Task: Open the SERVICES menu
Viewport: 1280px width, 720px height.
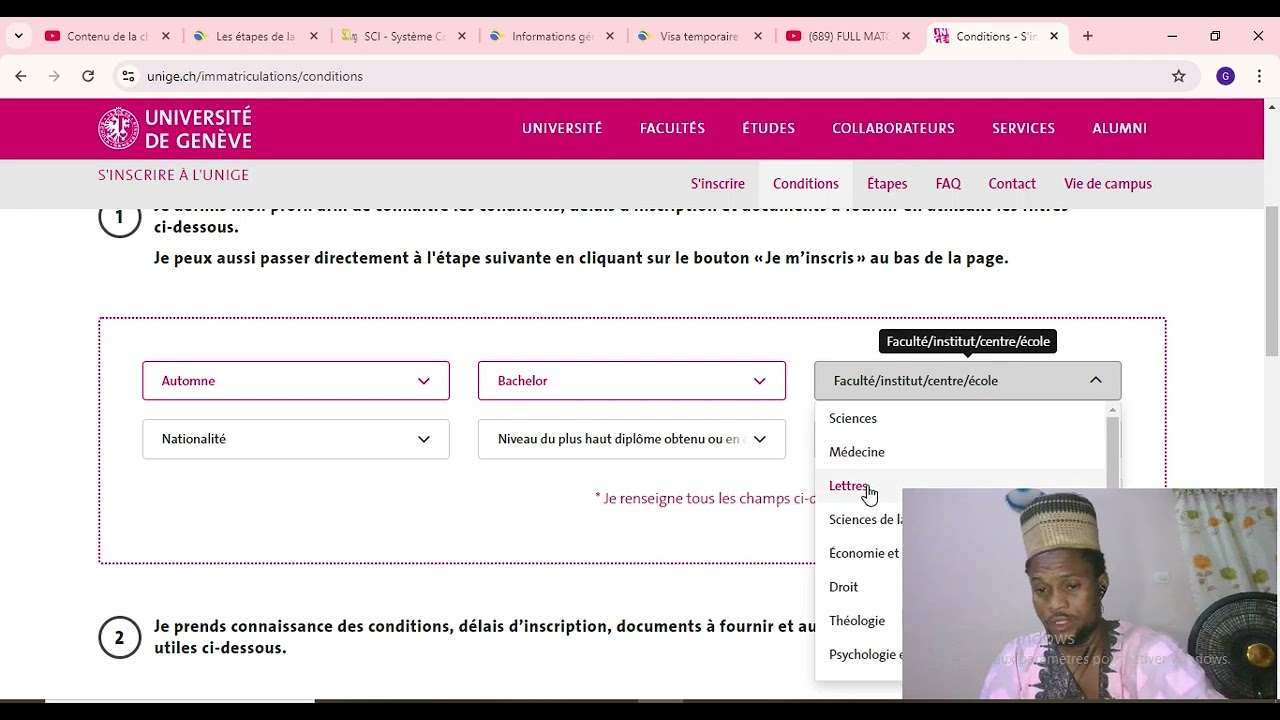Action: 1023,128
